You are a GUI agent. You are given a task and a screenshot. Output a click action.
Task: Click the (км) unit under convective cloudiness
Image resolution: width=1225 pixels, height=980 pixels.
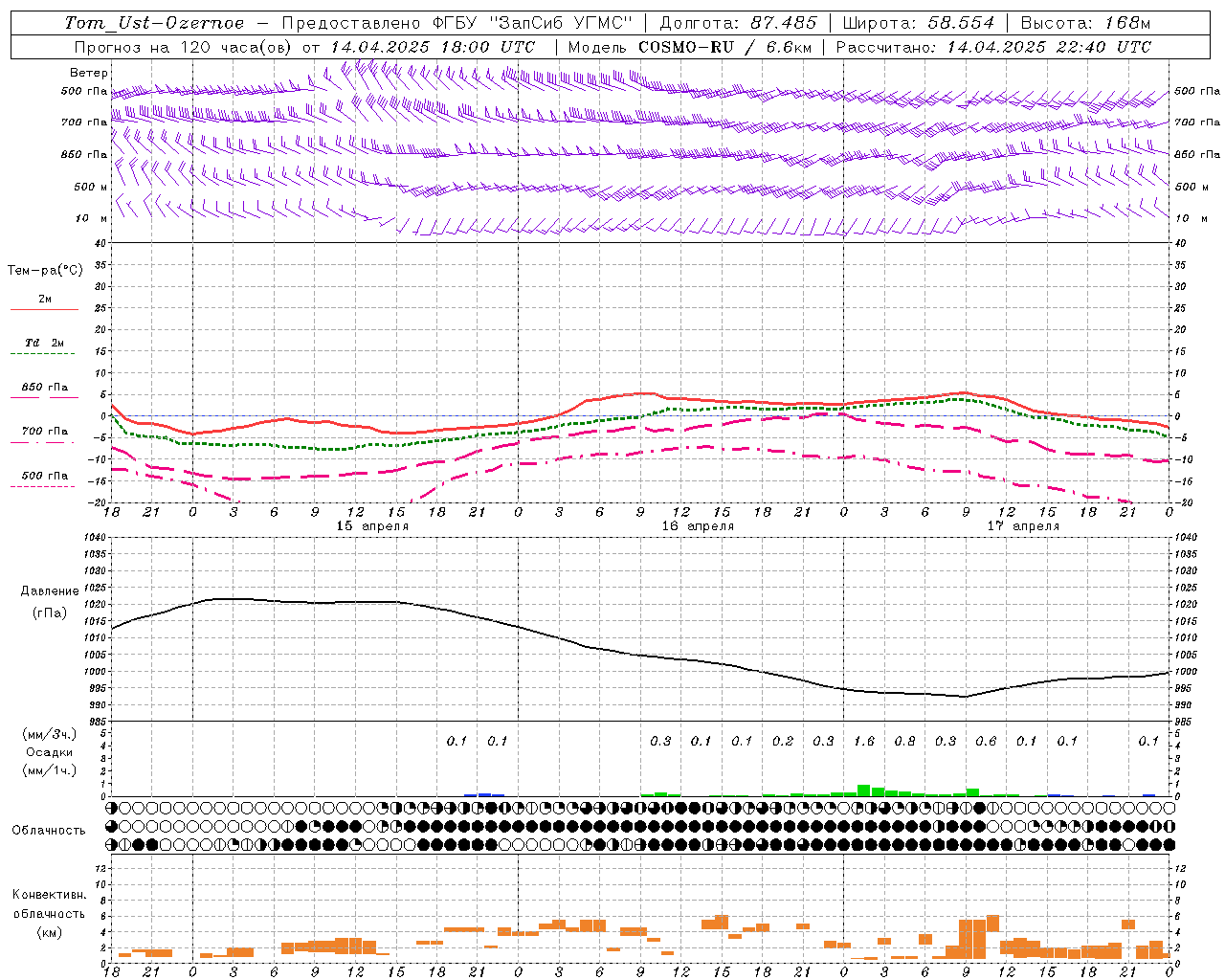coord(50,932)
